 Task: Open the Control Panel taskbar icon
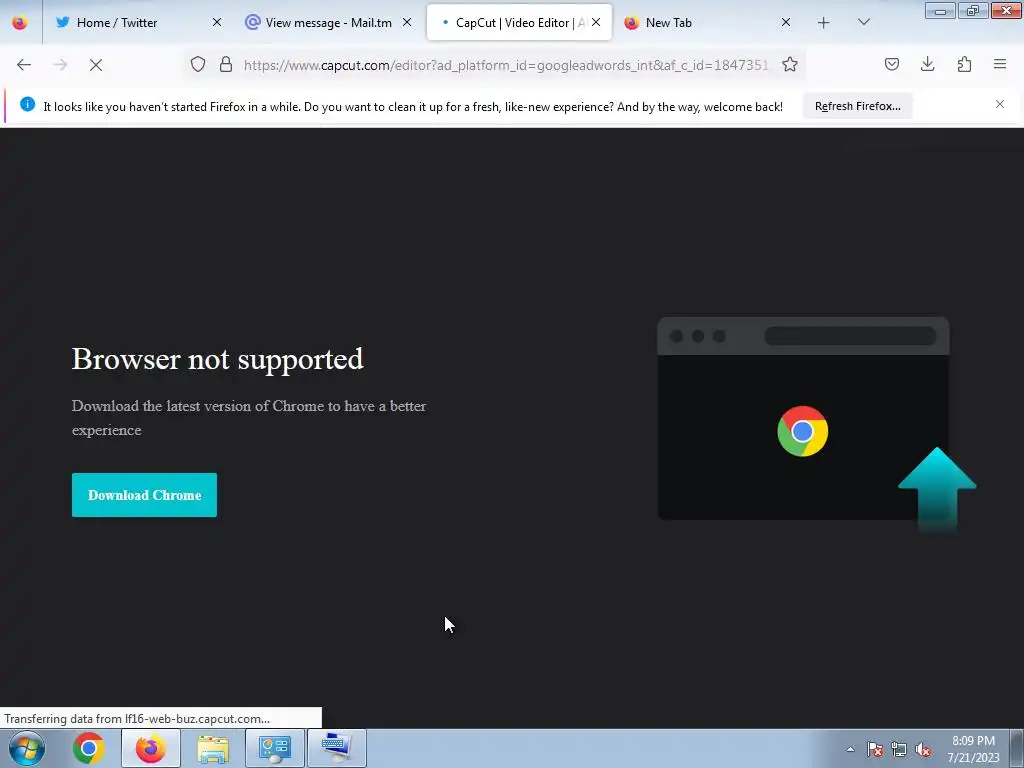(x=275, y=748)
